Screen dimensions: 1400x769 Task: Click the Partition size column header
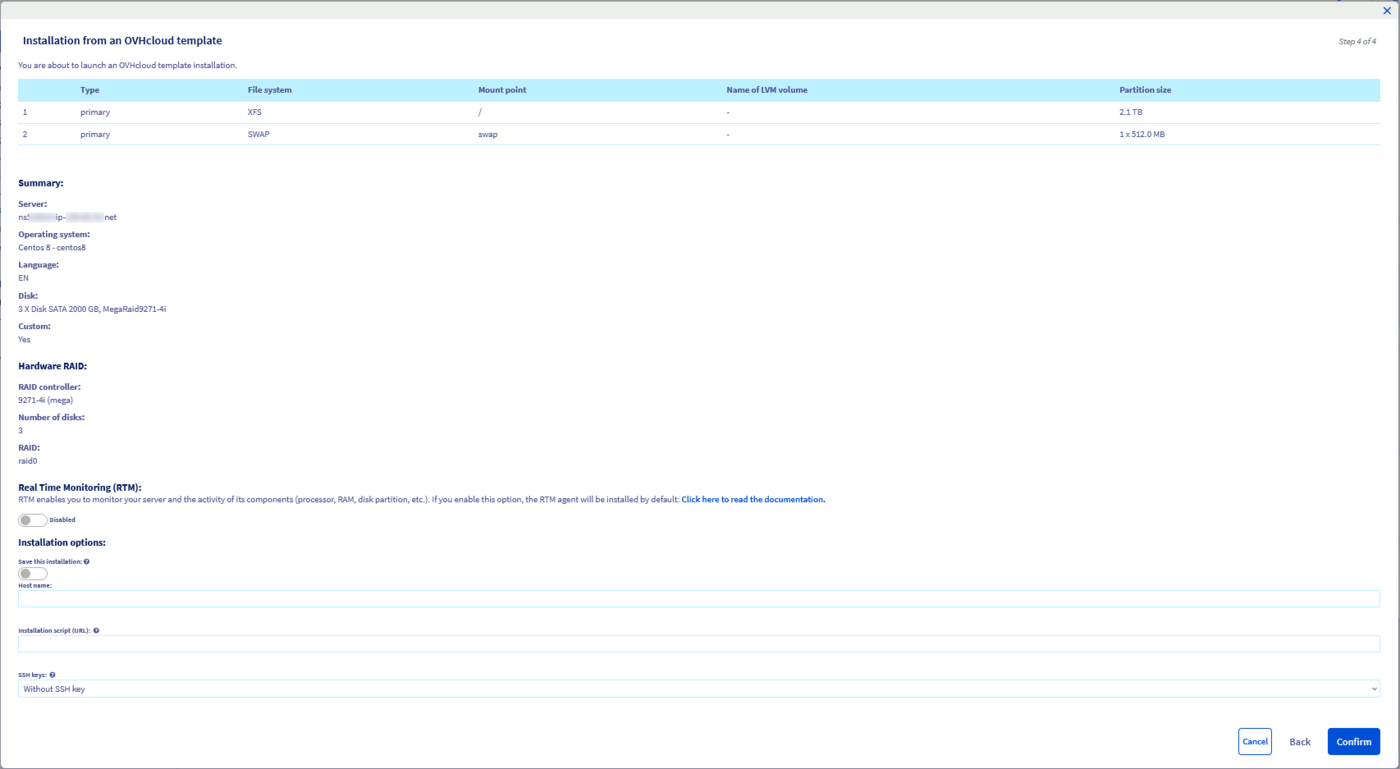point(1145,90)
